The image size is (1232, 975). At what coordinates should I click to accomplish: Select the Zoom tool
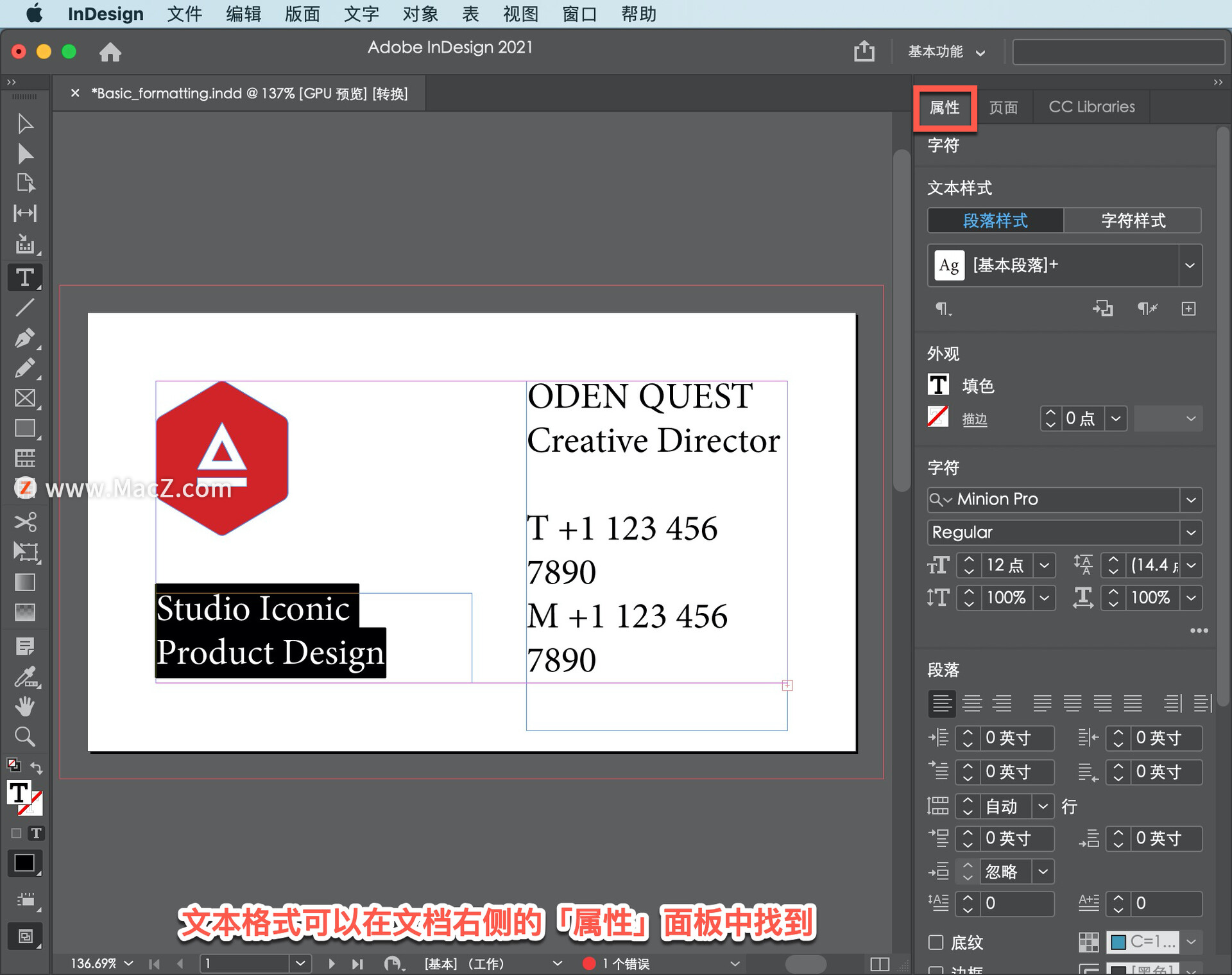coord(25,736)
